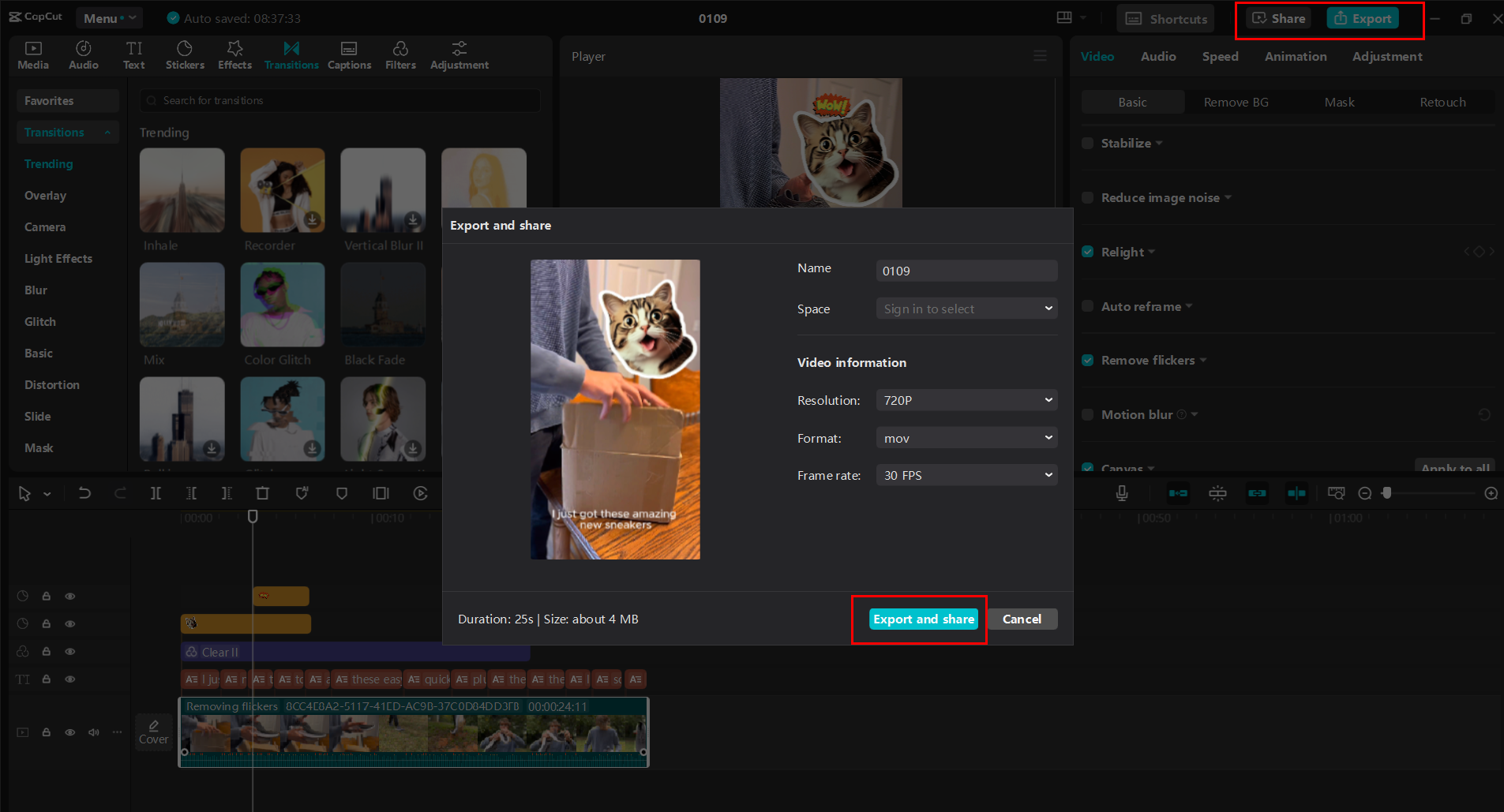Viewport: 1504px width, 812px height.
Task: Switch to the Animation tab
Action: tap(1296, 56)
